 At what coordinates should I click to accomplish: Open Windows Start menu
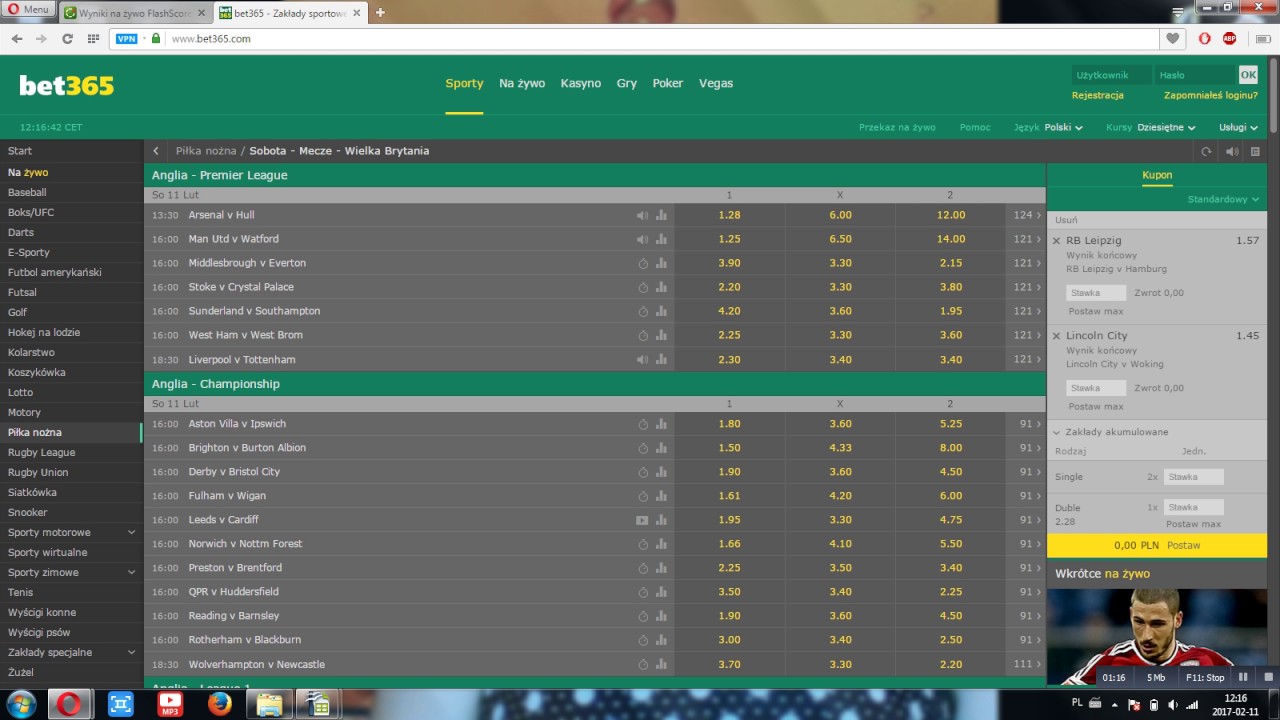click(20, 703)
